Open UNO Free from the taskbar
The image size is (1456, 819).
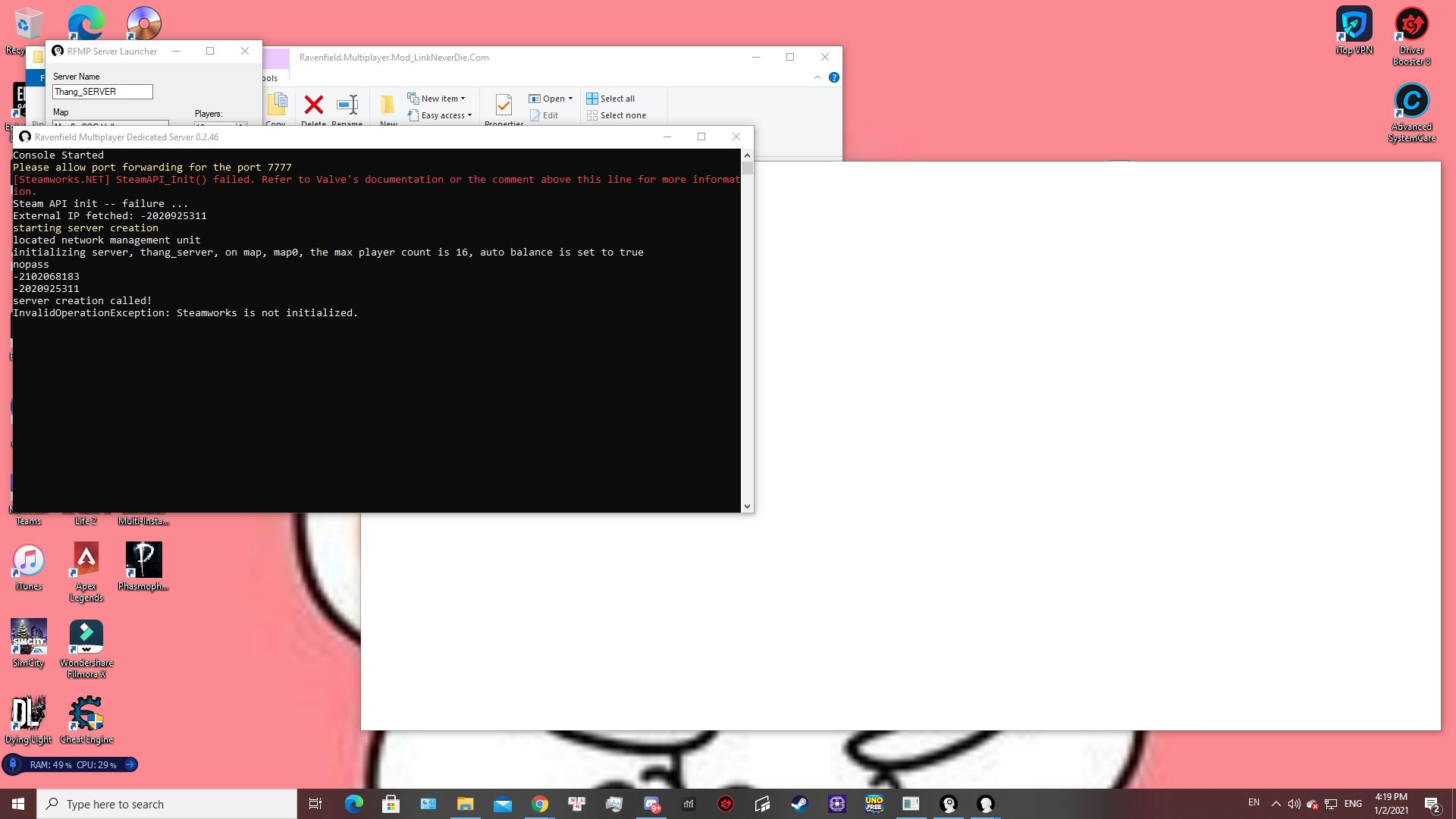pos(874,804)
